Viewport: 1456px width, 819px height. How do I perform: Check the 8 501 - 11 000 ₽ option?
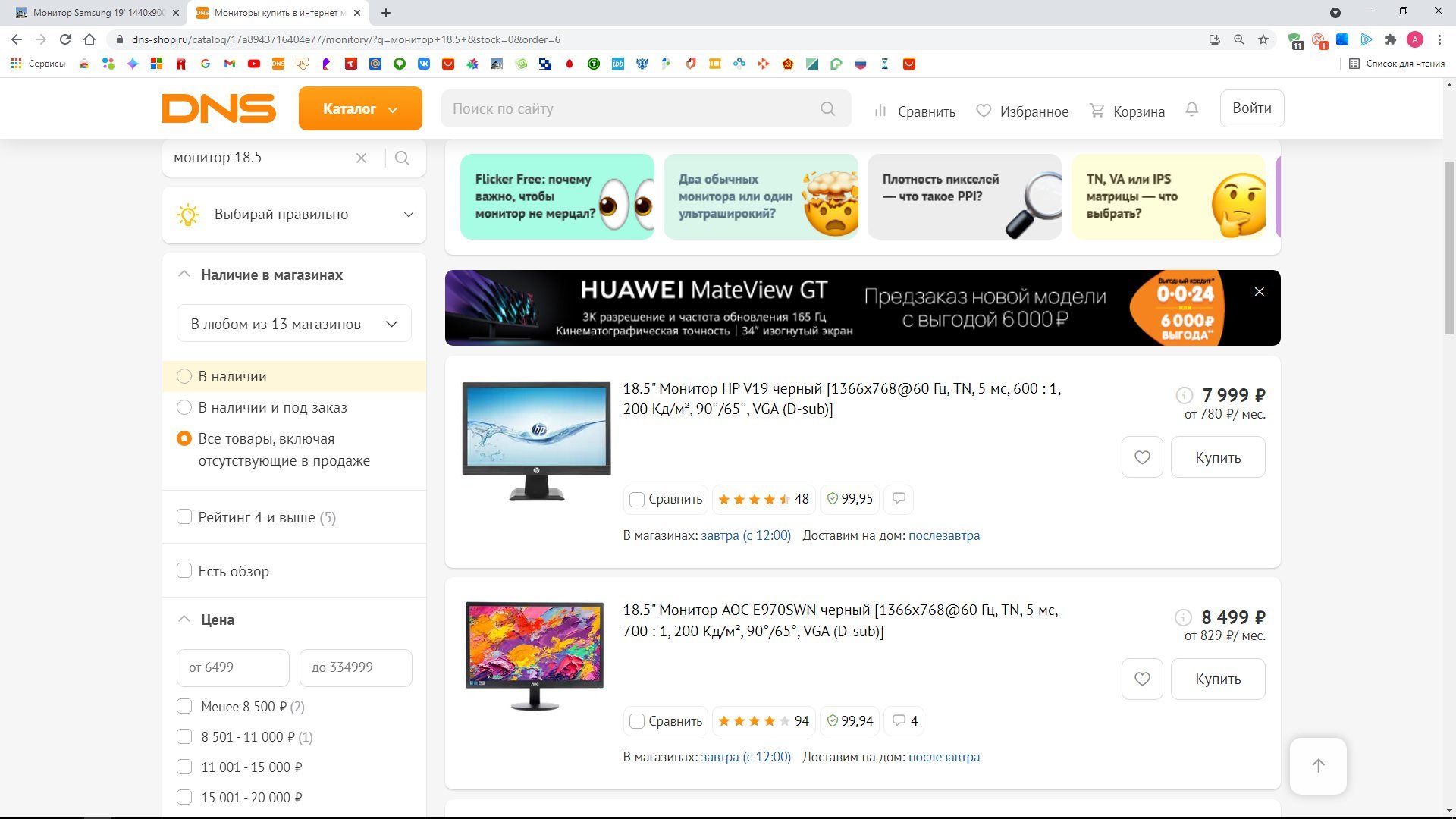coord(184,736)
